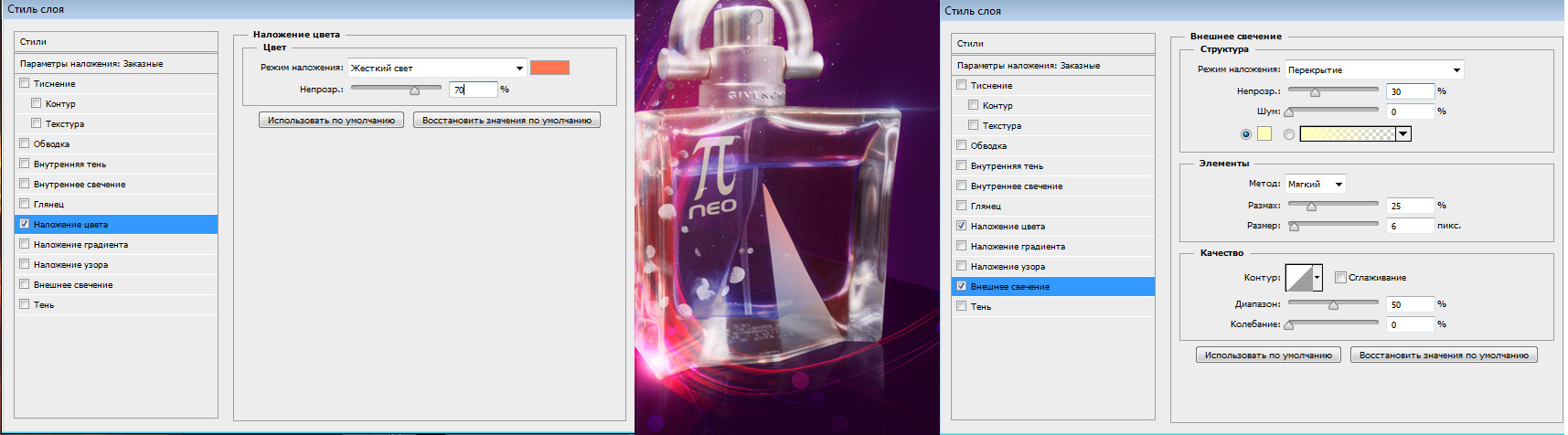
Task: Click the orange color overlay swatch
Action: click(549, 68)
